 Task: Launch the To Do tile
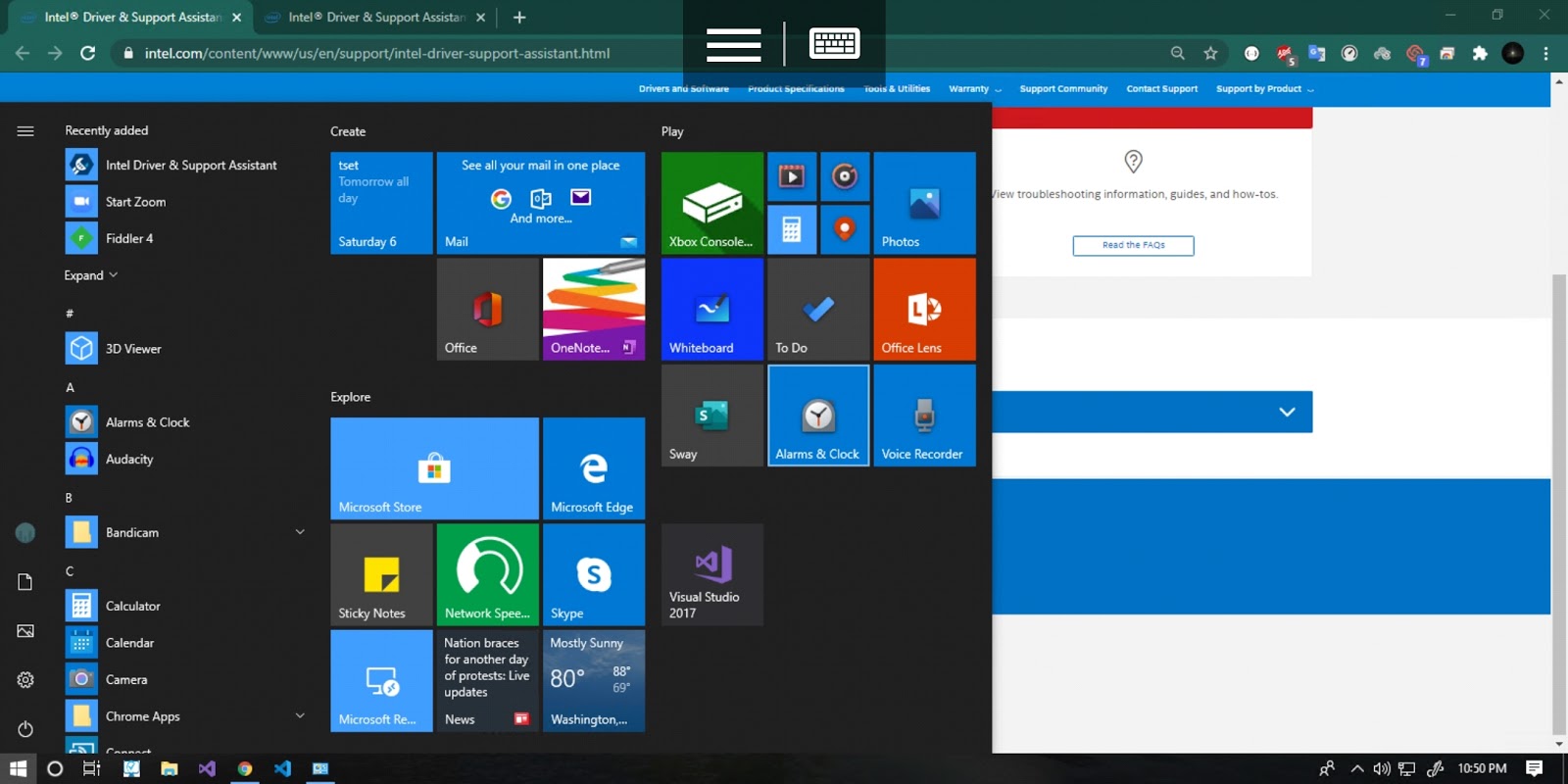click(818, 309)
